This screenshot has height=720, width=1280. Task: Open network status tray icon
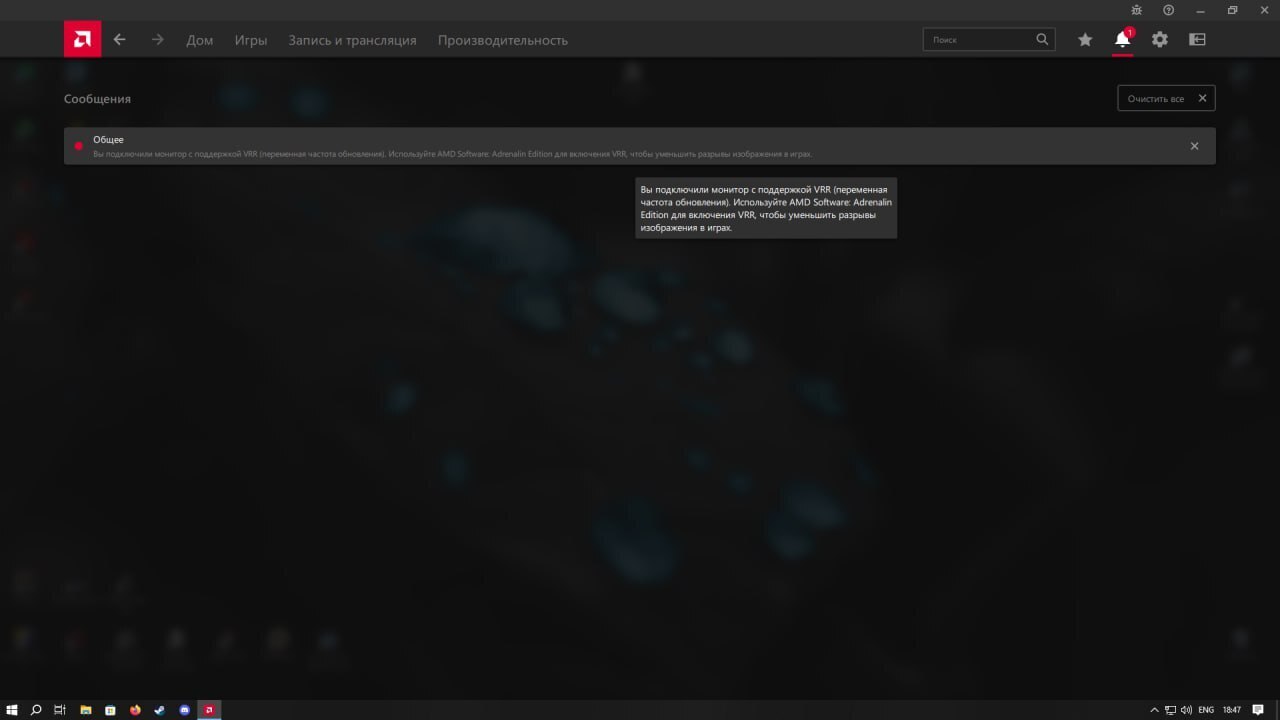click(x=1171, y=710)
